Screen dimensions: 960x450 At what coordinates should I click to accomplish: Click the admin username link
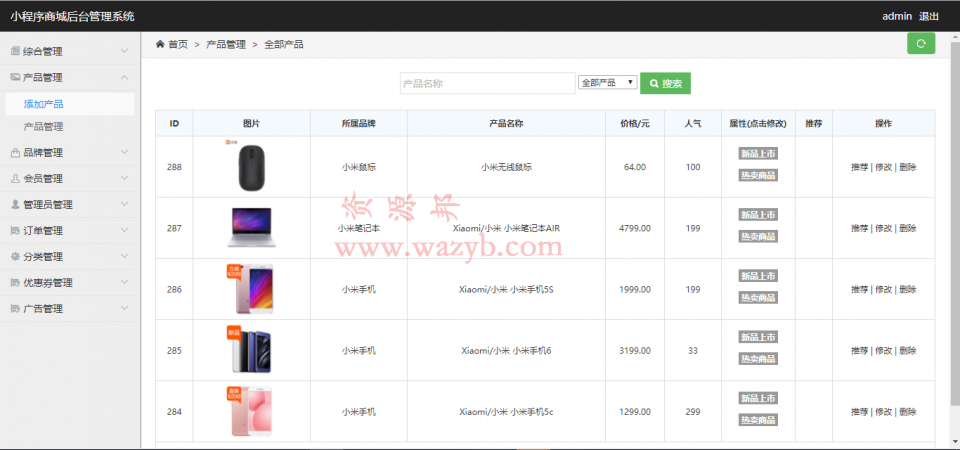point(897,17)
